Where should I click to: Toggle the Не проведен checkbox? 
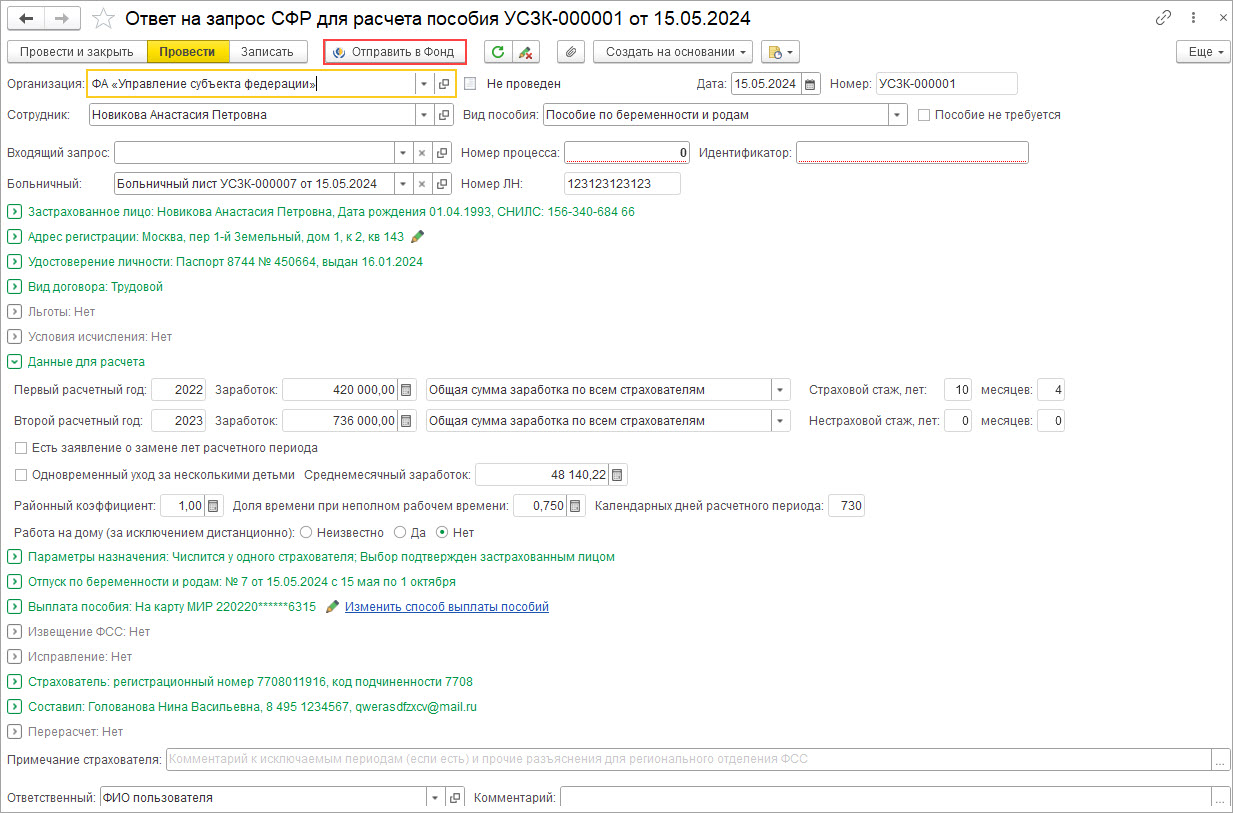coord(470,84)
